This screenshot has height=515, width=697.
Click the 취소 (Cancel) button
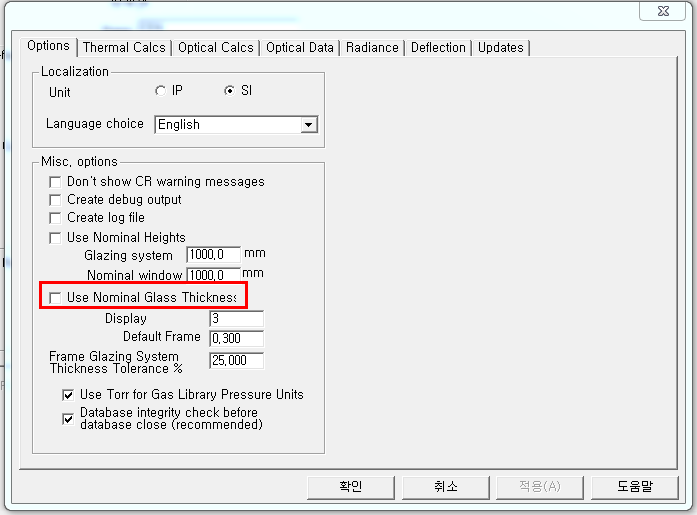click(x=445, y=487)
